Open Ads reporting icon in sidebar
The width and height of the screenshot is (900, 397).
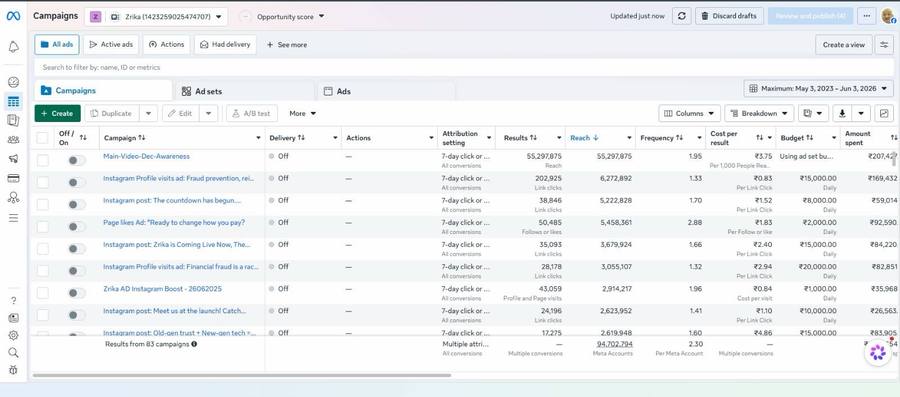click(x=13, y=120)
